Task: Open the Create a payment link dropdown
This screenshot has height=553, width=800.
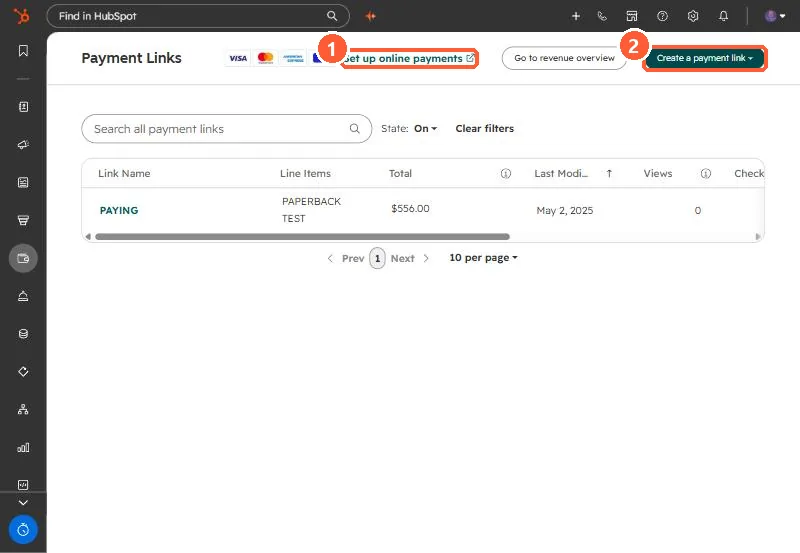Action: click(705, 58)
